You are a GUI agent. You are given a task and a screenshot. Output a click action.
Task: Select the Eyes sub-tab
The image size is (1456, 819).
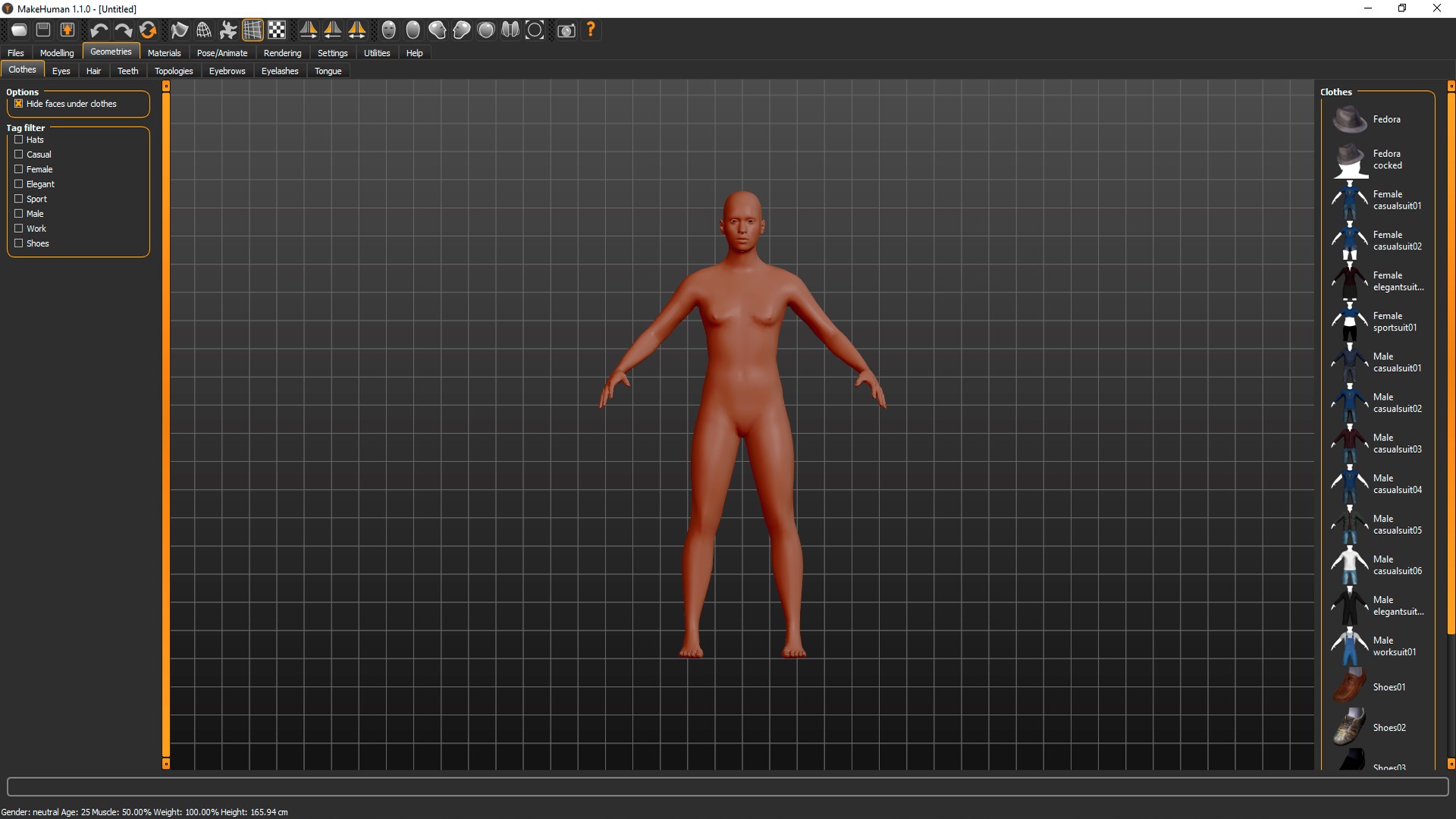coord(61,71)
